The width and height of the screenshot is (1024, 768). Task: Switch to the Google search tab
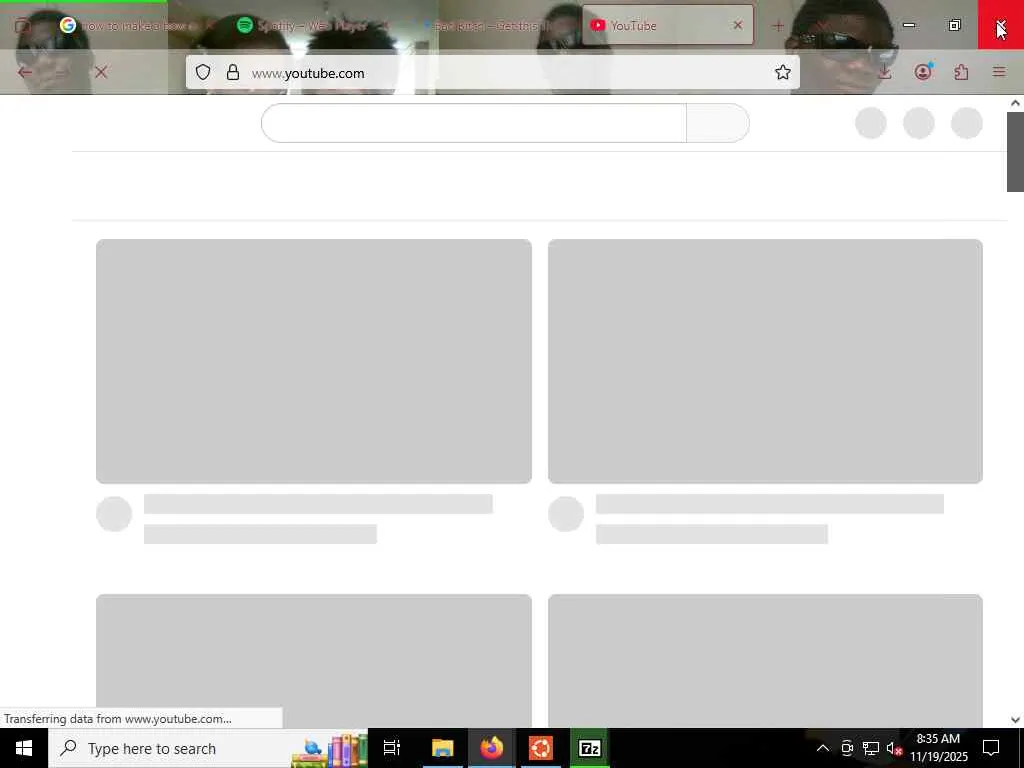pos(137,25)
